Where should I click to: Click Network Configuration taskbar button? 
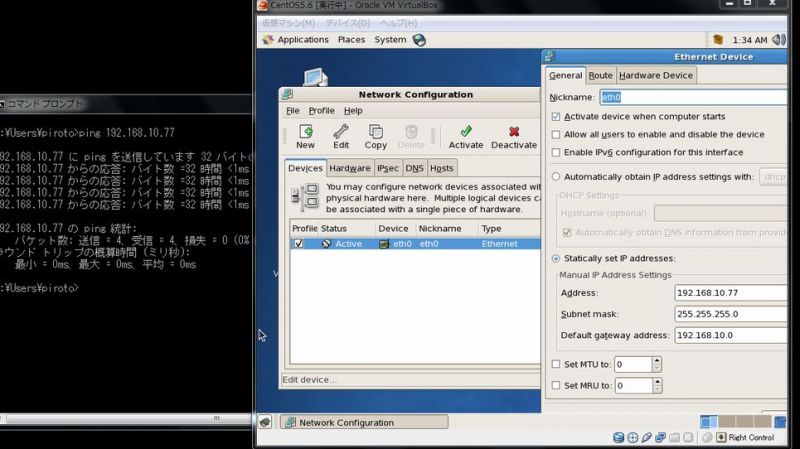pos(339,422)
